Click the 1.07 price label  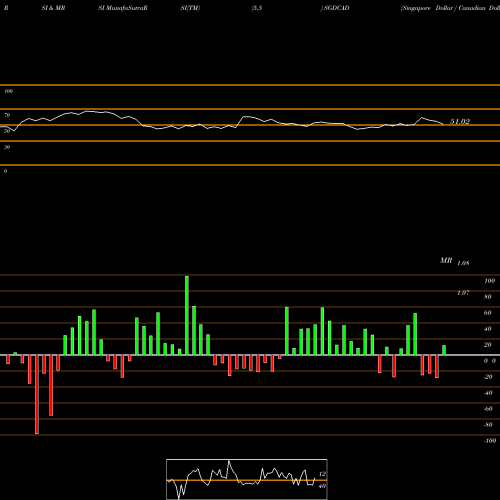(x=463, y=293)
